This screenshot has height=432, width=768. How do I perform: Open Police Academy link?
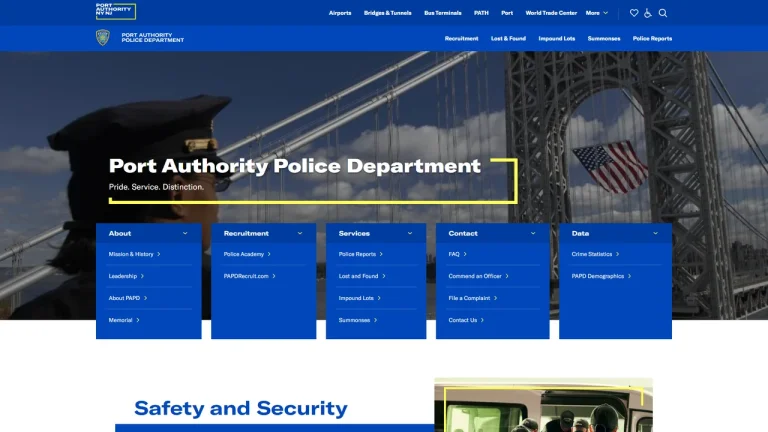pyautogui.click(x=247, y=254)
